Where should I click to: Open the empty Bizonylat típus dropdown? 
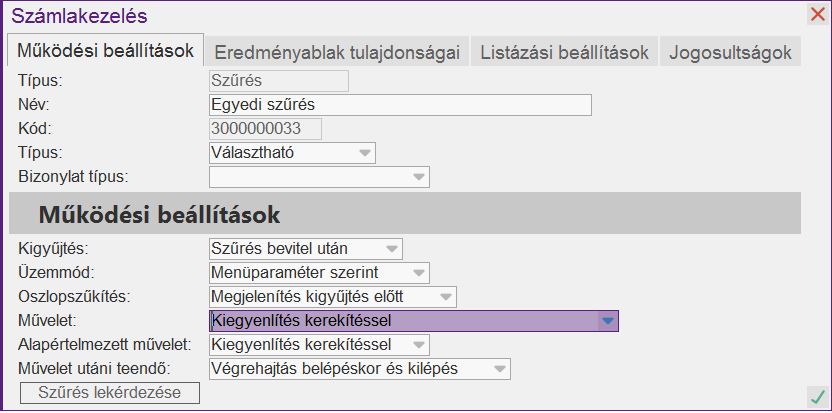click(419, 177)
